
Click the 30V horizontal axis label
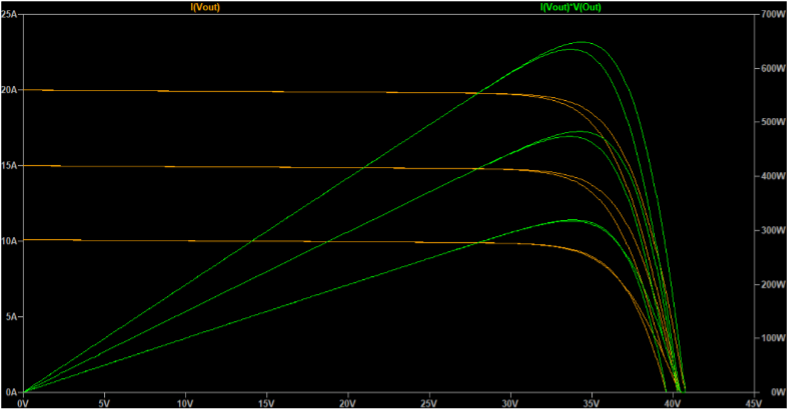[x=510, y=403]
